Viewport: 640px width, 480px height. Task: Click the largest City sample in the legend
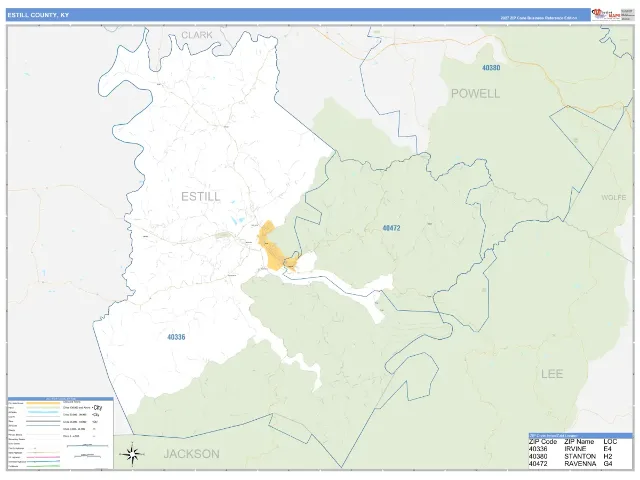point(98,408)
